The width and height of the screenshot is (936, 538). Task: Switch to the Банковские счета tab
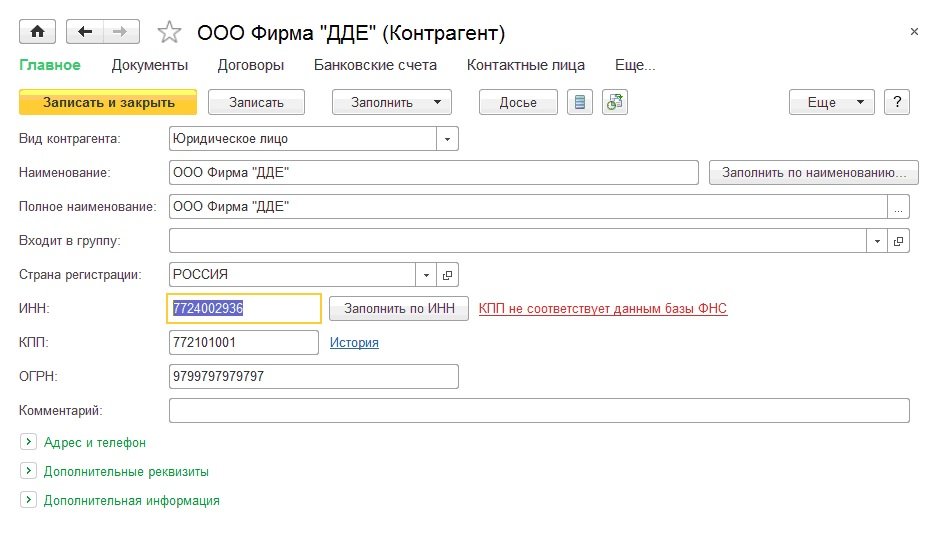[x=375, y=65]
